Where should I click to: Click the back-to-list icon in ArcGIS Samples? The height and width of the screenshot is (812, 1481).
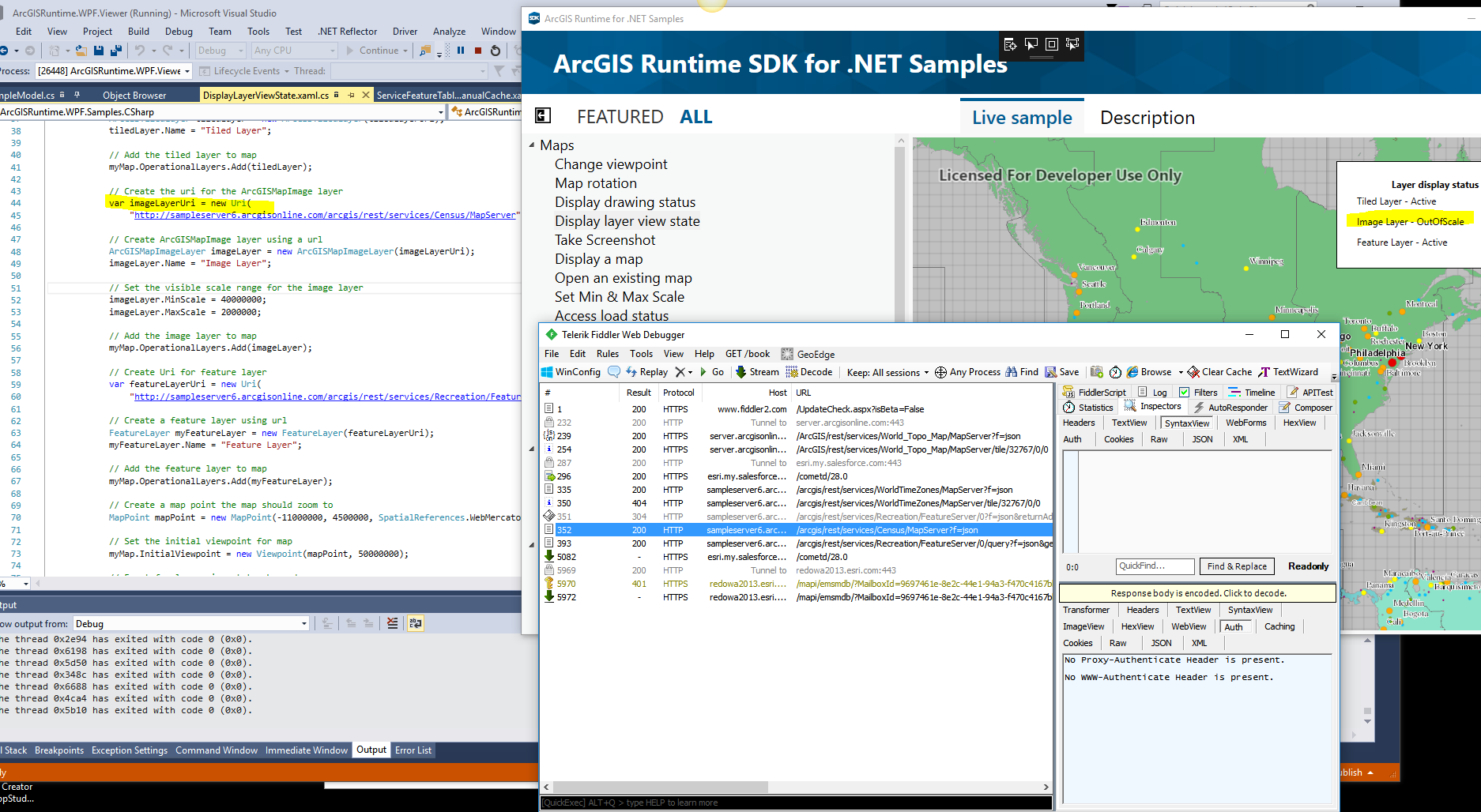tap(543, 116)
